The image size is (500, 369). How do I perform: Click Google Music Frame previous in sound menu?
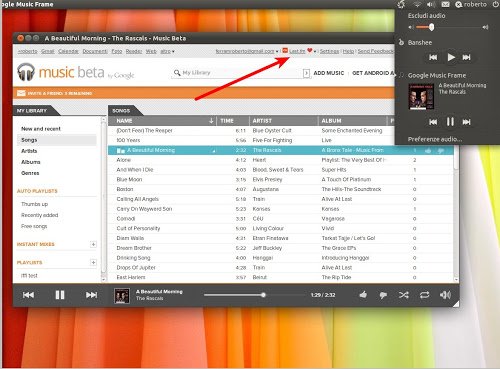[433, 122]
